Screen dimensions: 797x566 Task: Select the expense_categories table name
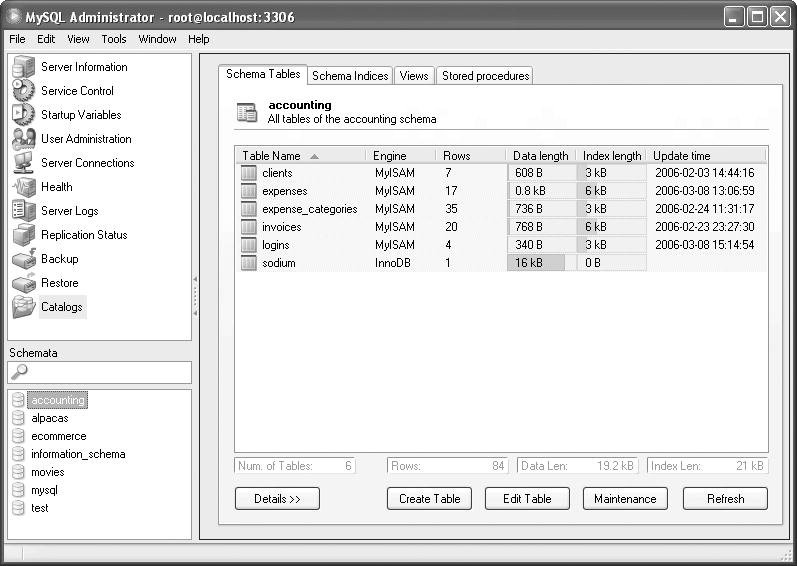click(x=310, y=209)
